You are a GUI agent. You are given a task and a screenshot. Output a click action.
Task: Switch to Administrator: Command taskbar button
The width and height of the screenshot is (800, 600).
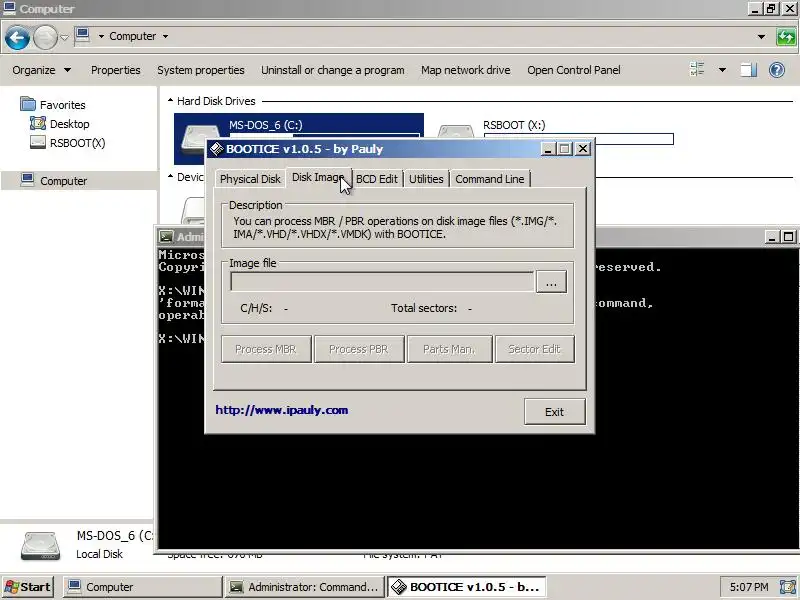coord(304,587)
